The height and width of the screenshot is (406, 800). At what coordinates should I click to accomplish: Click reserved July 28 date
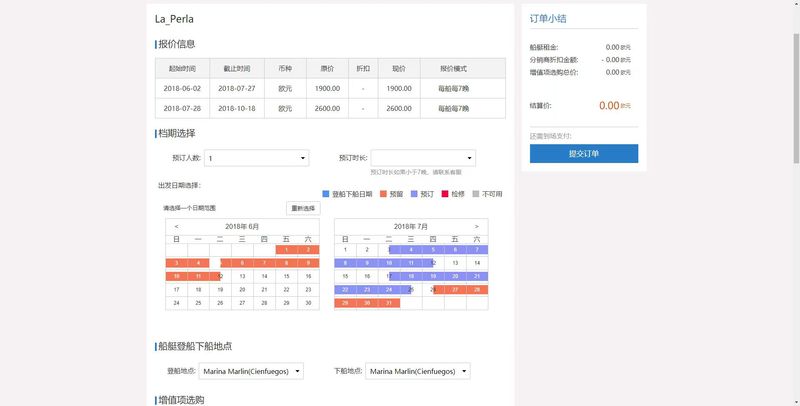(477, 290)
